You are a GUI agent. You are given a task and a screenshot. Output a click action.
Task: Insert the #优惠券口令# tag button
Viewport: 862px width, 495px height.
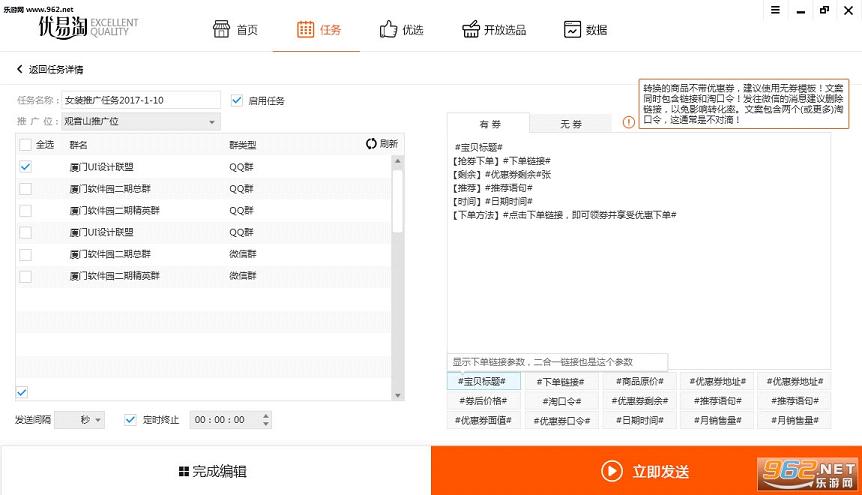point(560,420)
